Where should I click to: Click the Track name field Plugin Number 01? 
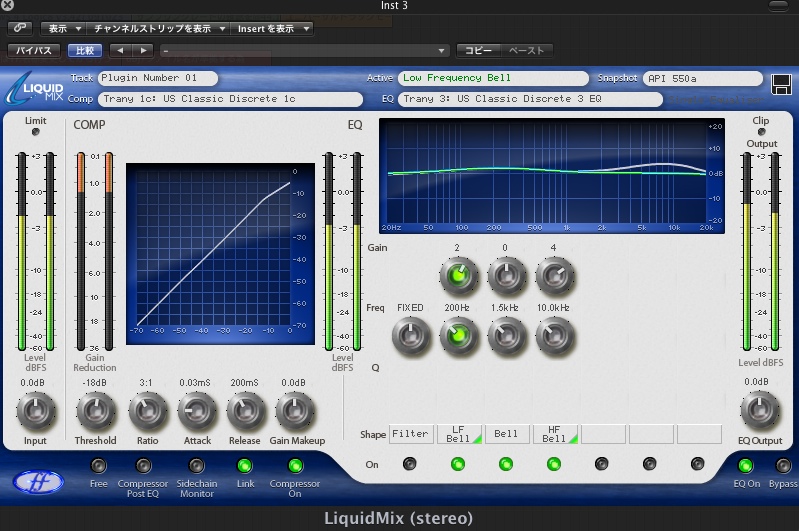click(157, 78)
